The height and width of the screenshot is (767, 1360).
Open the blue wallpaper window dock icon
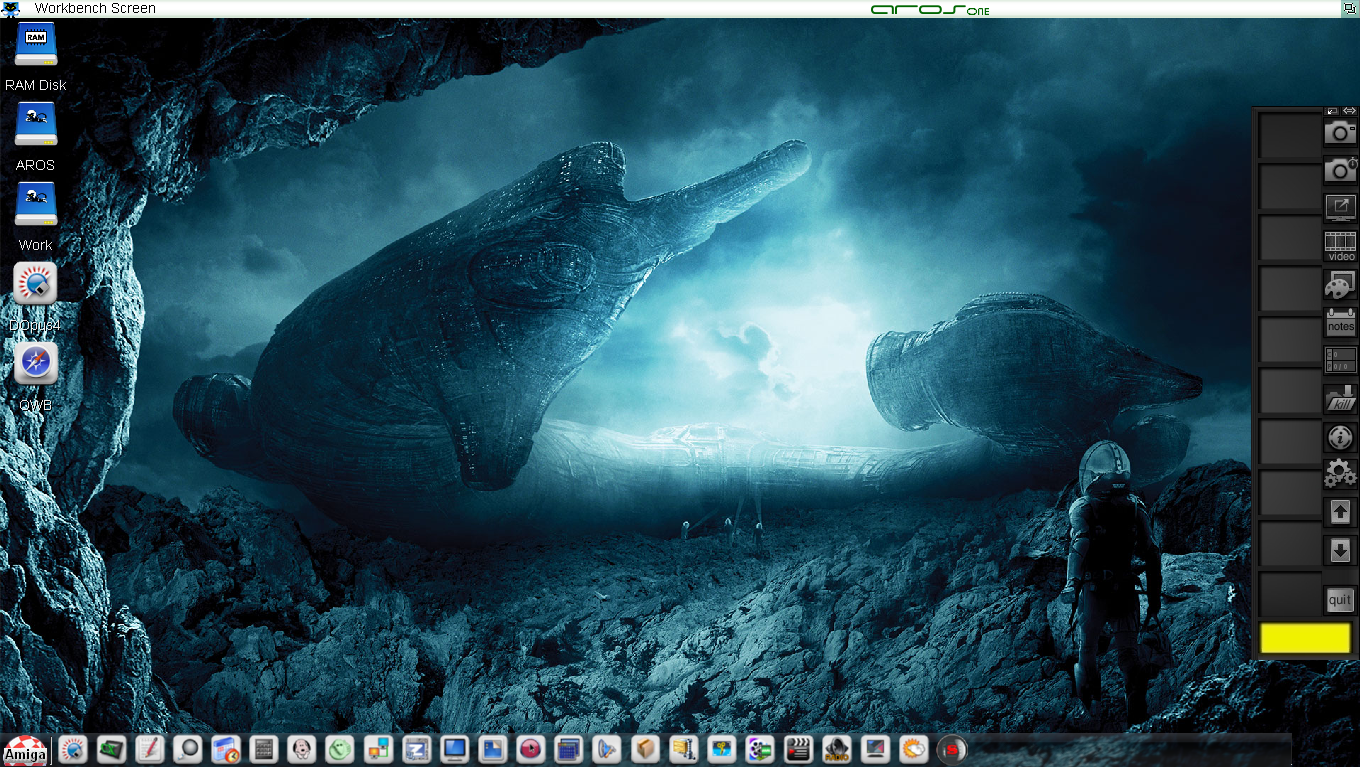click(492, 749)
